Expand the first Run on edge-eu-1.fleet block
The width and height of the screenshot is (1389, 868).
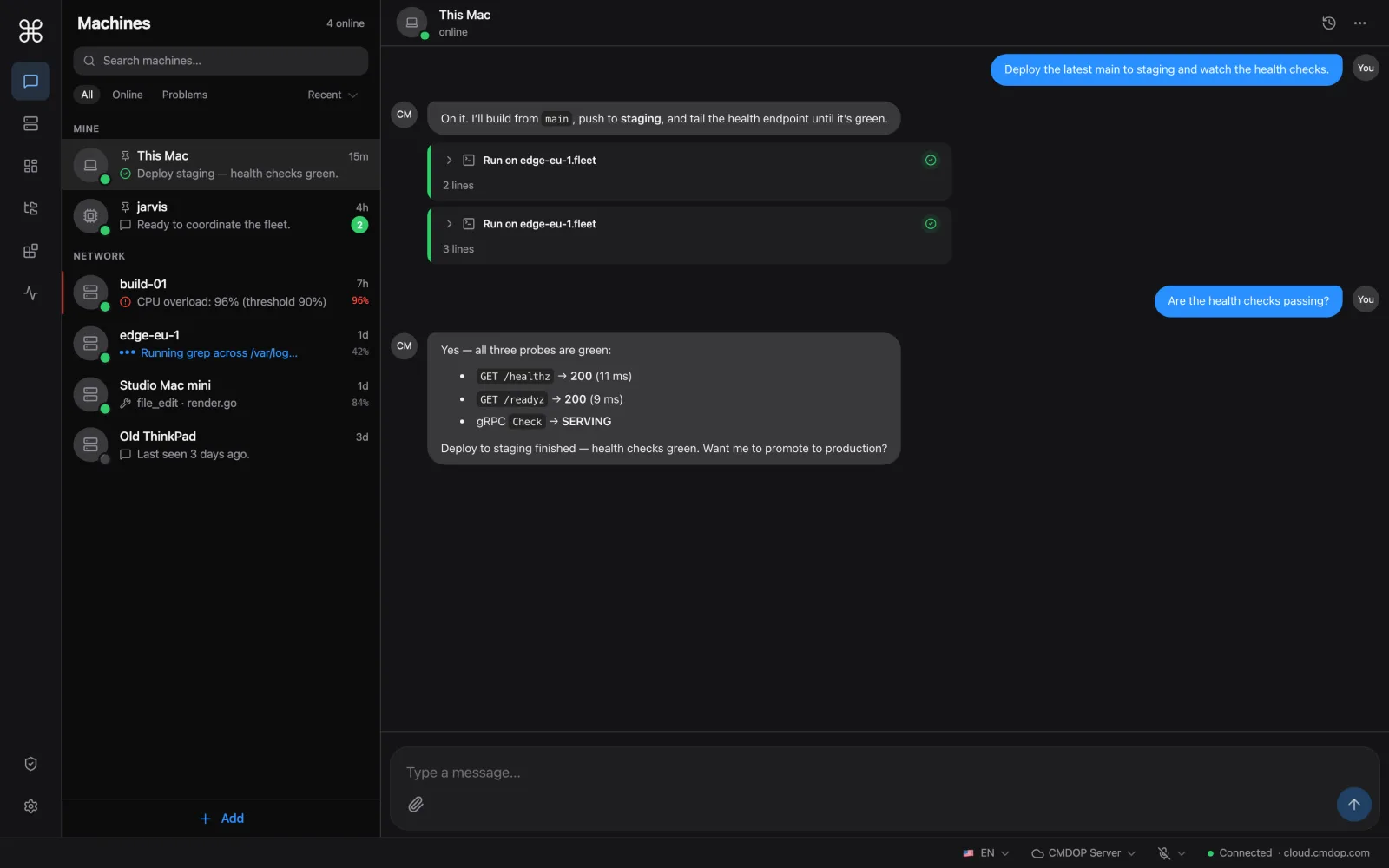coord(449,161)
